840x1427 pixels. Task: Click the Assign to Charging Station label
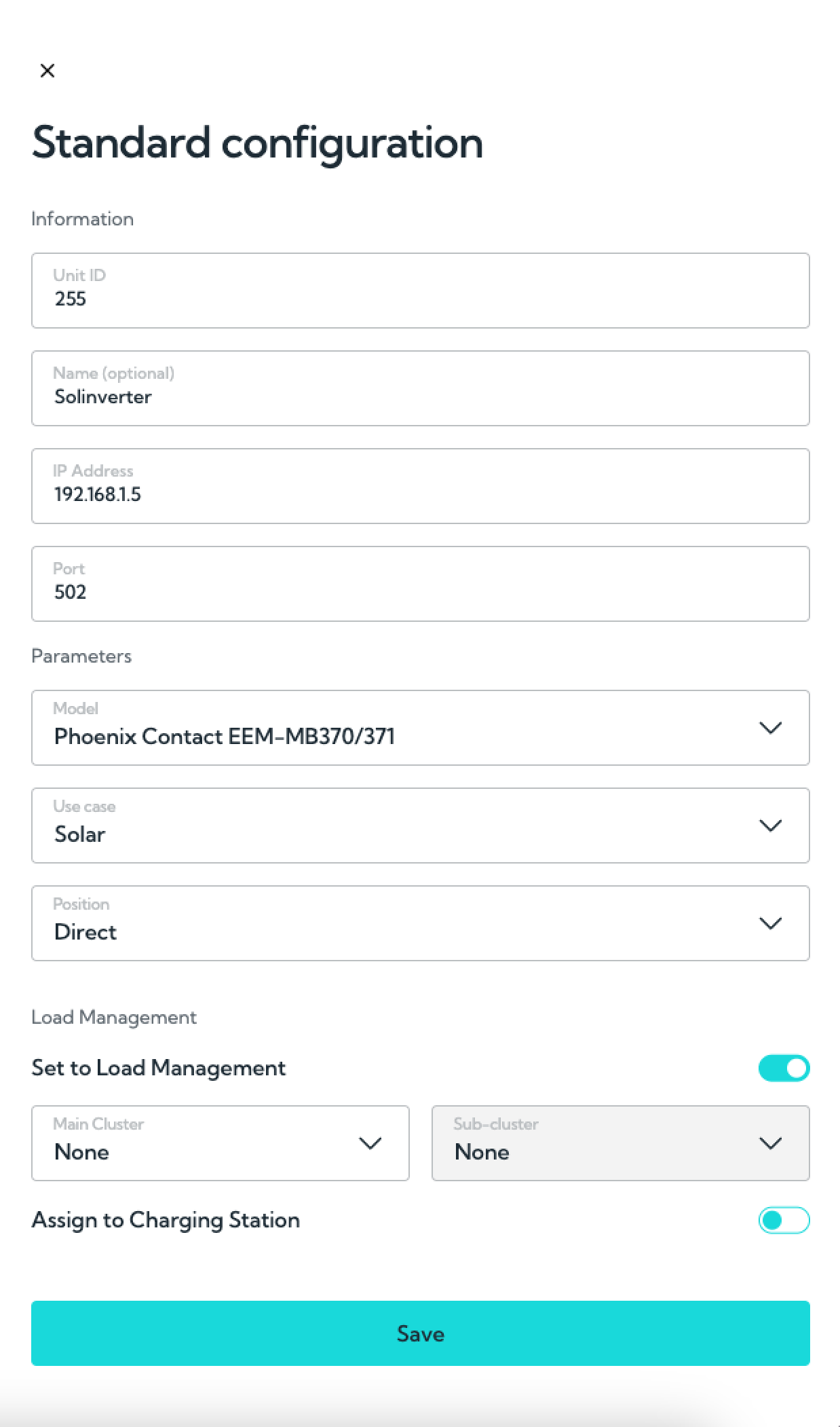[166, 1220]
